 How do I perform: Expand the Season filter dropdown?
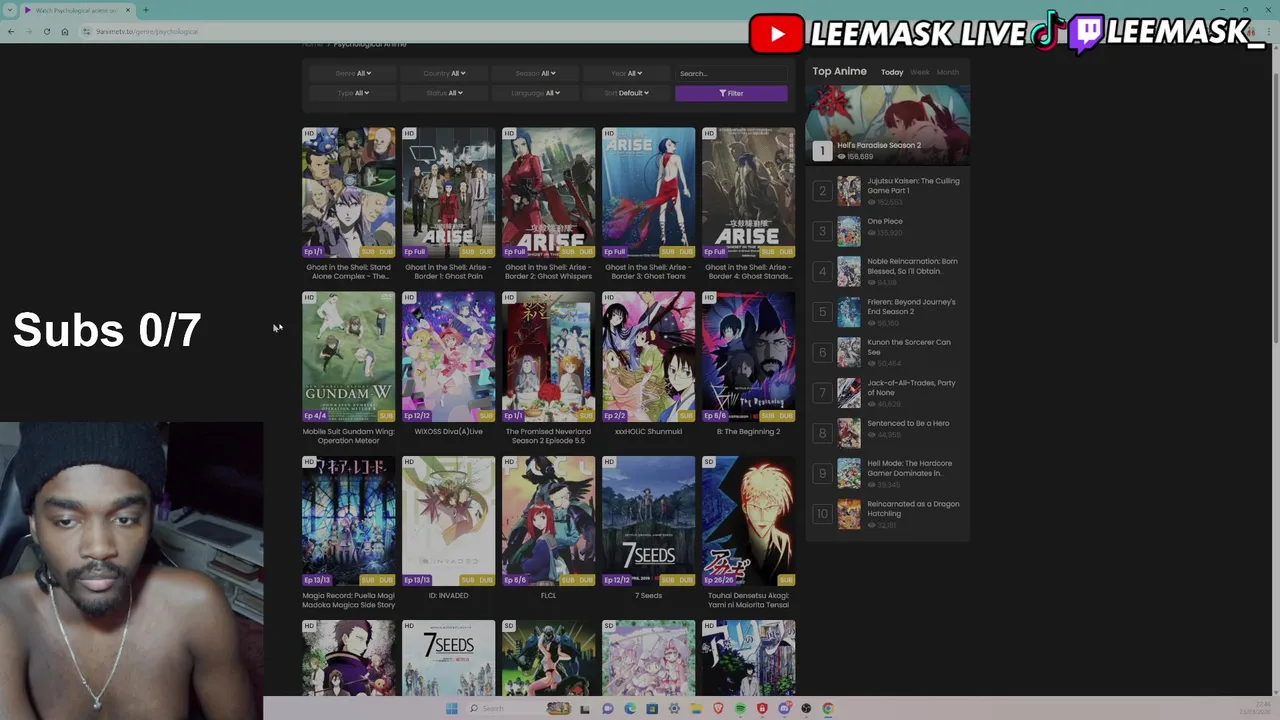[535, 73]
